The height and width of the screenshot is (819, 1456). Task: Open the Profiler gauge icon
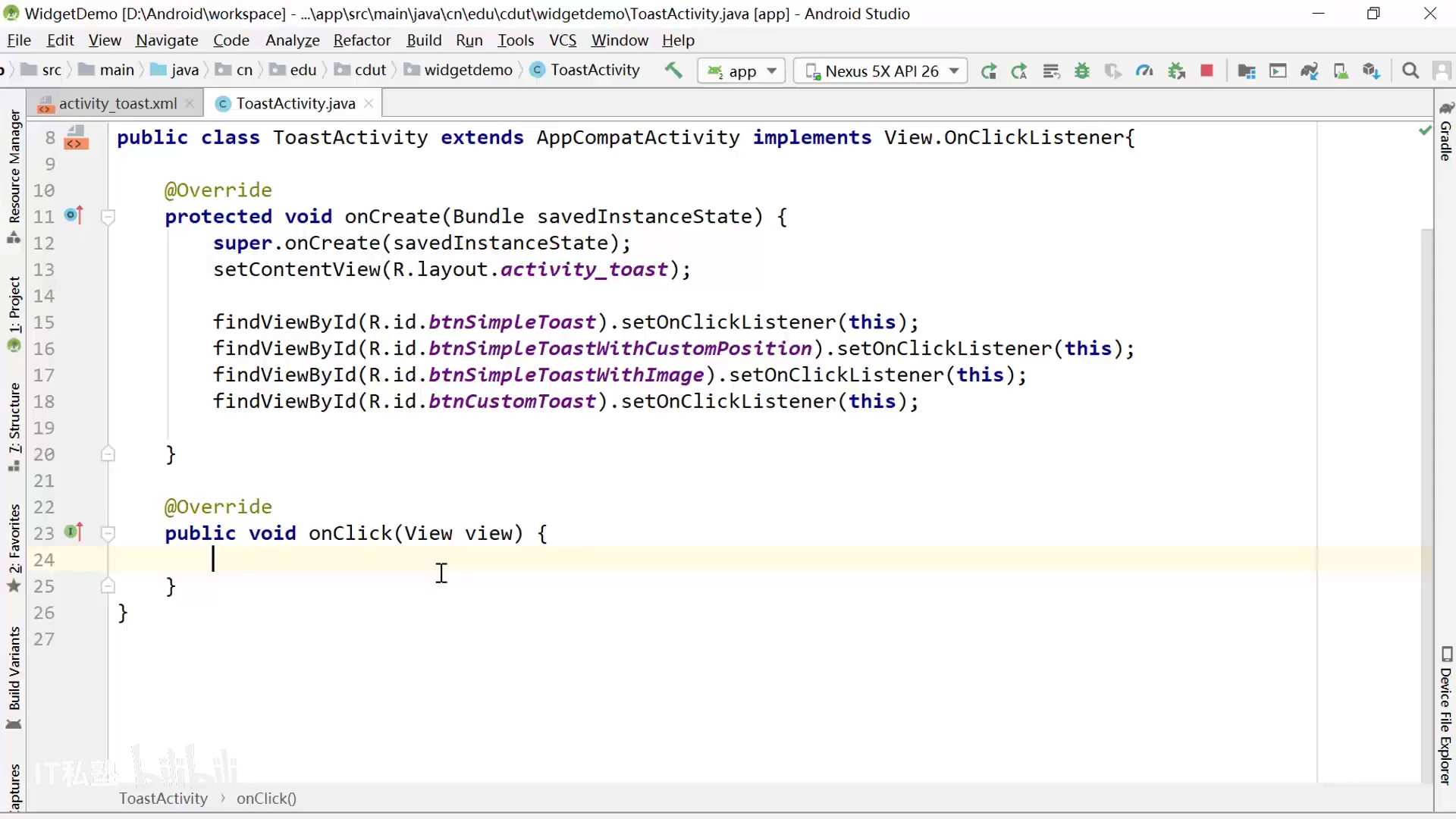pyautogui.click(x=1144, y=71)
